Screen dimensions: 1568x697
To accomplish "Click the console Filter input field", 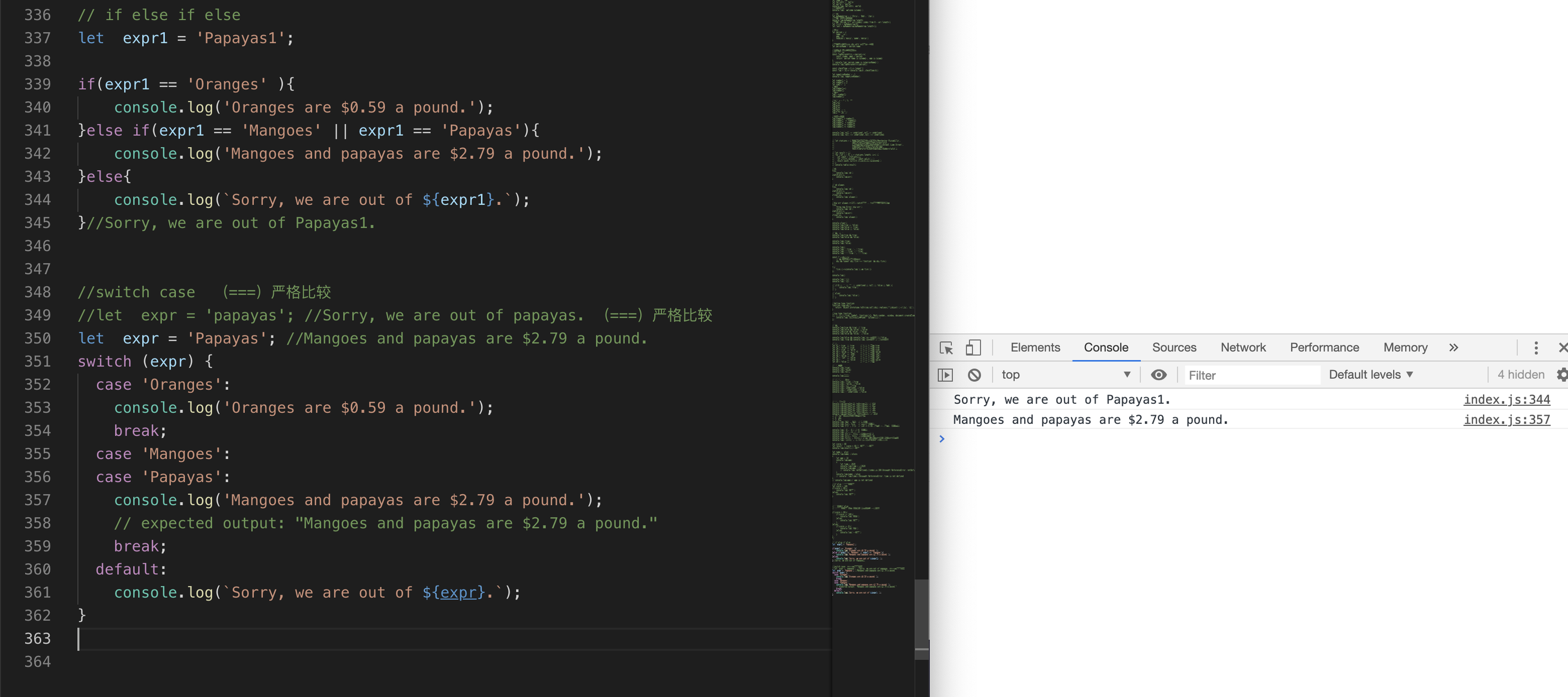I will [x=1251, y=375].
